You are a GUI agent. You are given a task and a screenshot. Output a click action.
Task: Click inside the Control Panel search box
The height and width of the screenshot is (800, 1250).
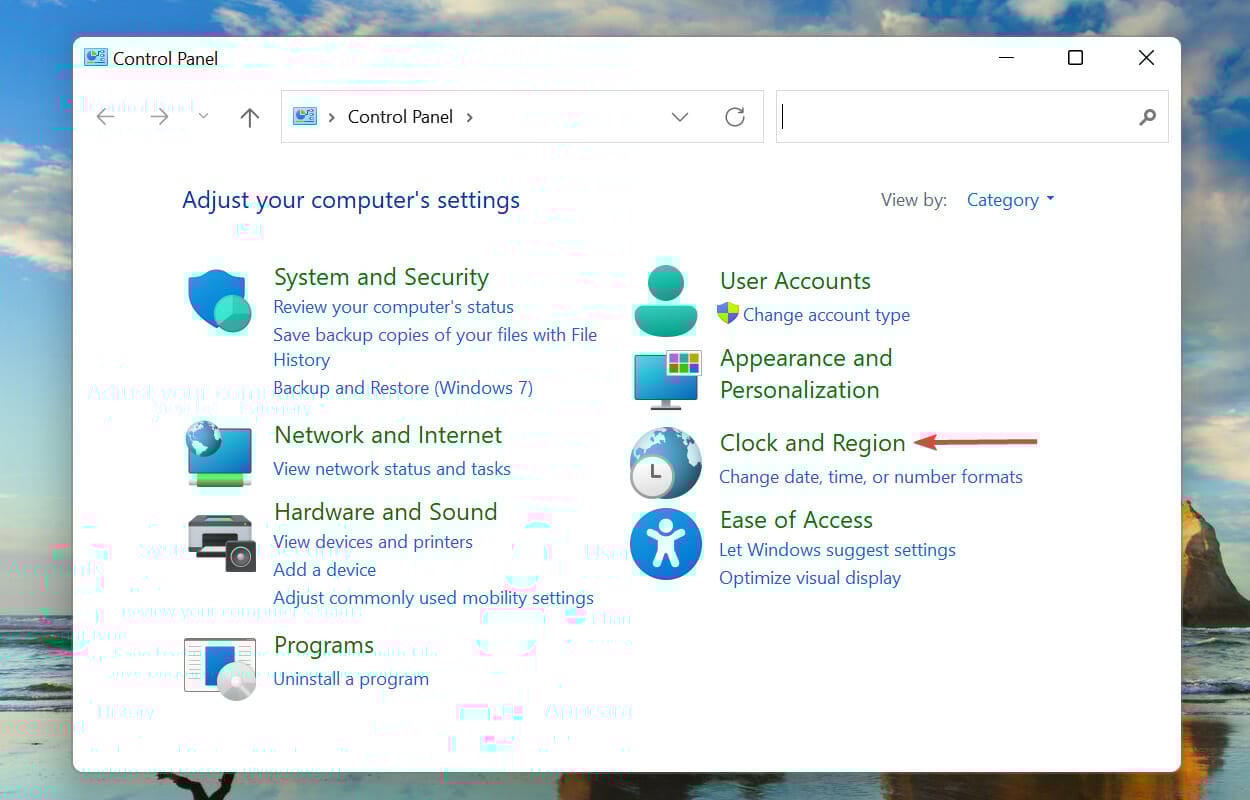pos(960,116)
